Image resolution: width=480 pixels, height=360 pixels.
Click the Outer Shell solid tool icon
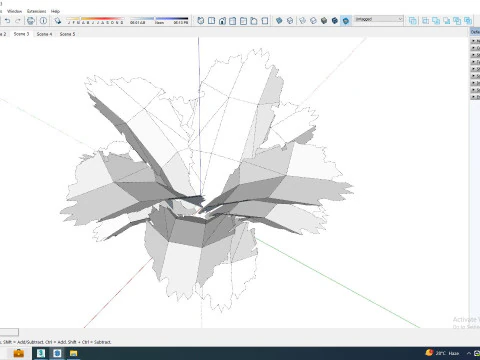(x=412, y=21)
